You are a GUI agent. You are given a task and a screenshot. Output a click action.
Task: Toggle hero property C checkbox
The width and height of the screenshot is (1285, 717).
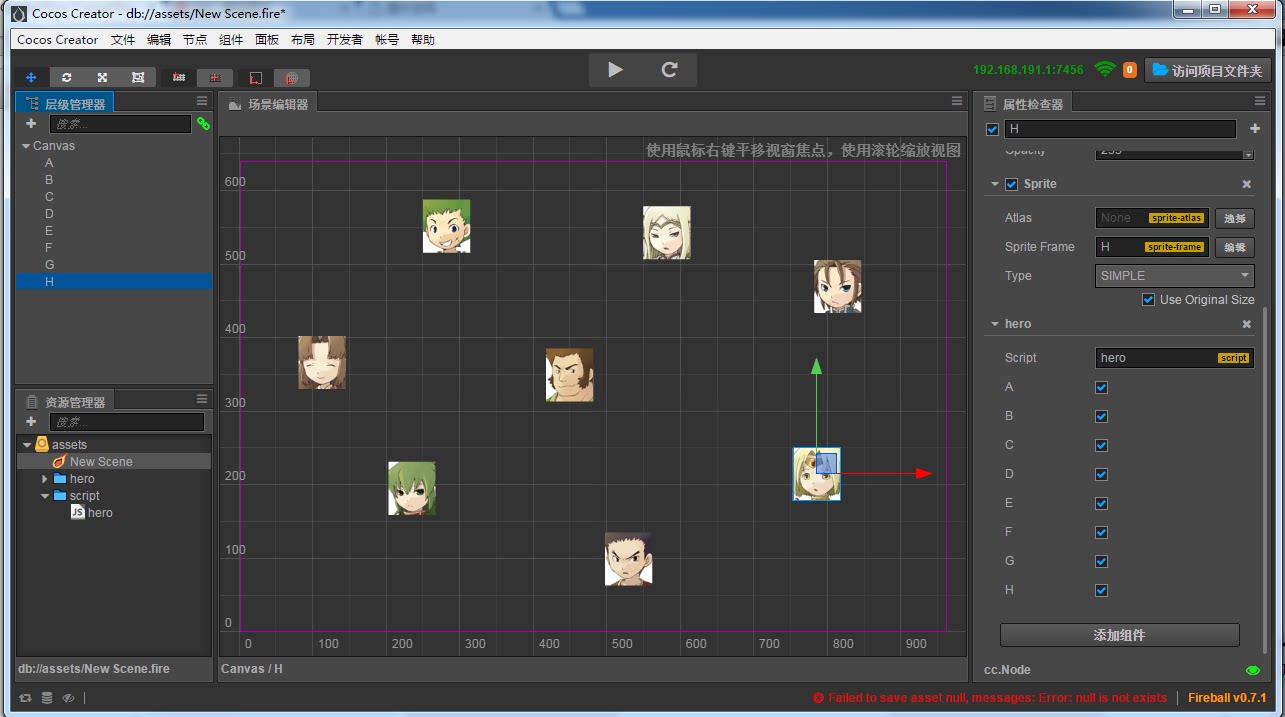click(1101, 445)
